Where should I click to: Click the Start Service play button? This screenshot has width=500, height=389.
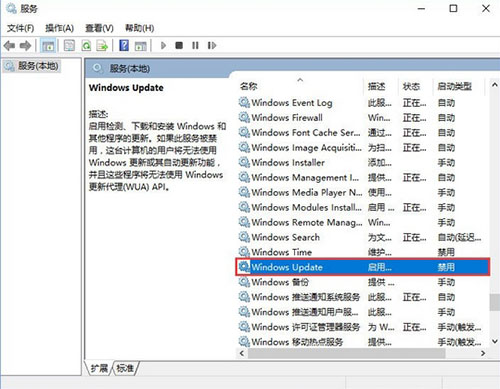(x=163, y=45)
